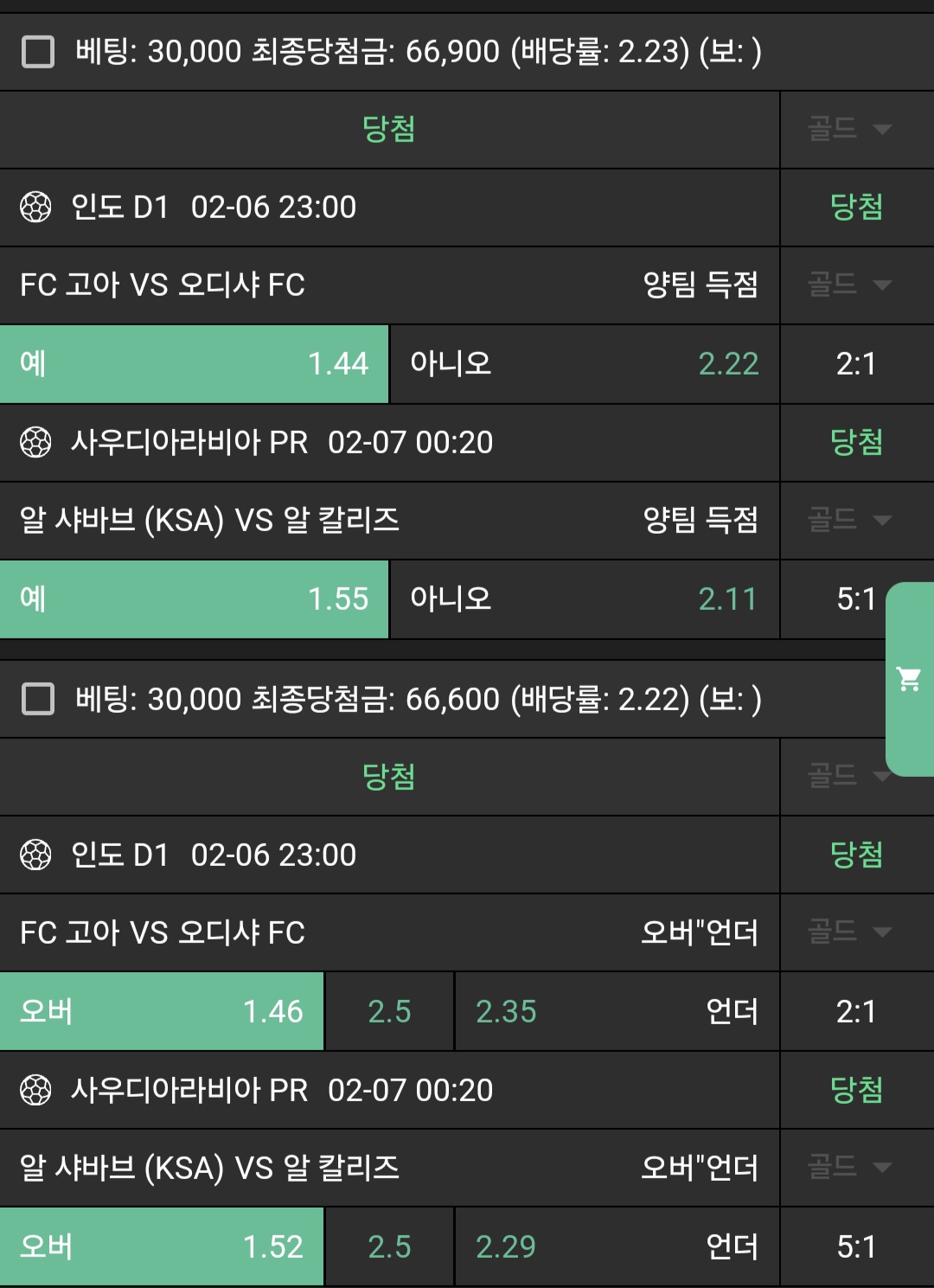
Task: Pick the 예 1.55 odds option
Action: click(x=194, y=599)
